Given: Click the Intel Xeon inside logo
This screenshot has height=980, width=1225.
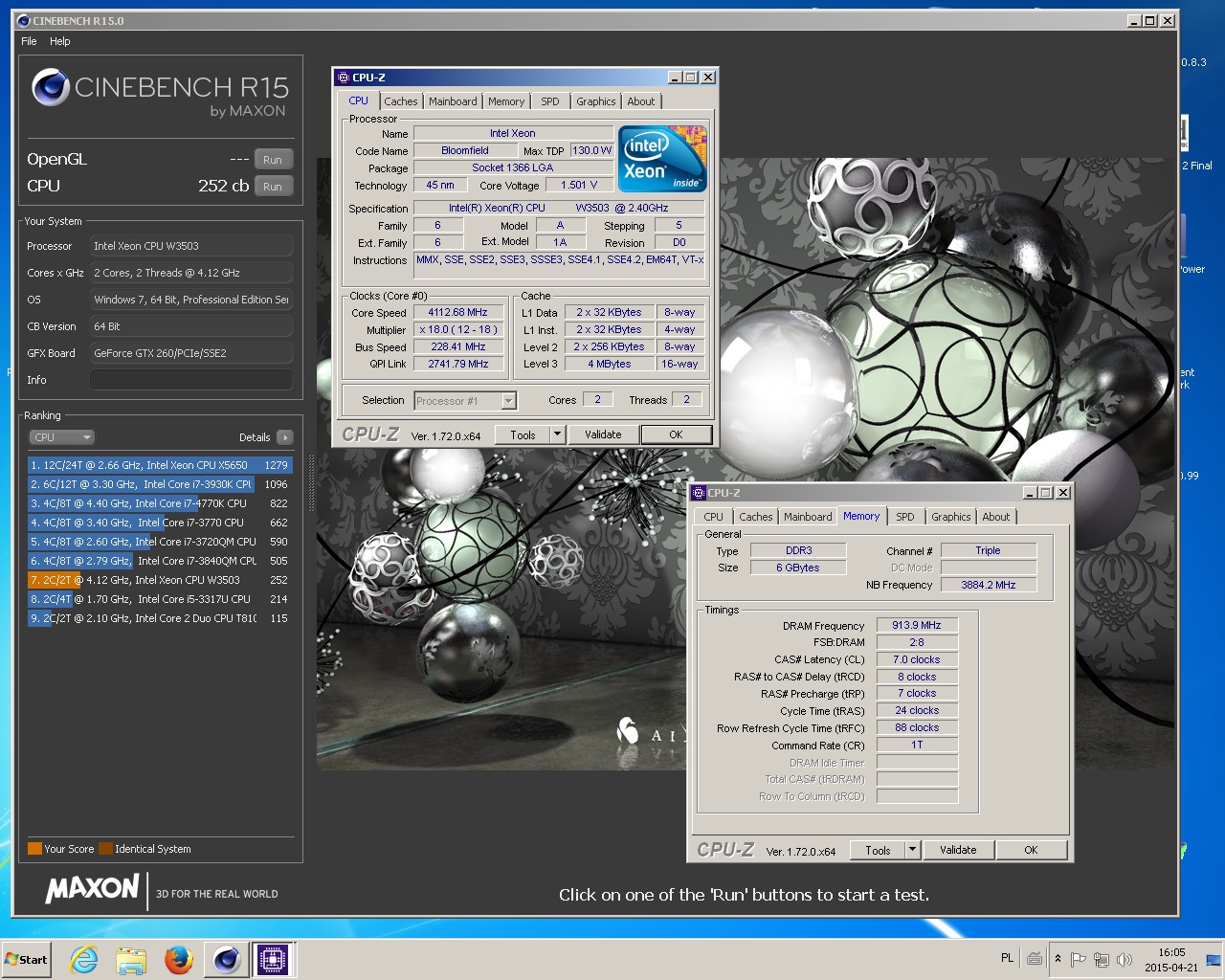Looking at the screenshot, I should 662,158.
